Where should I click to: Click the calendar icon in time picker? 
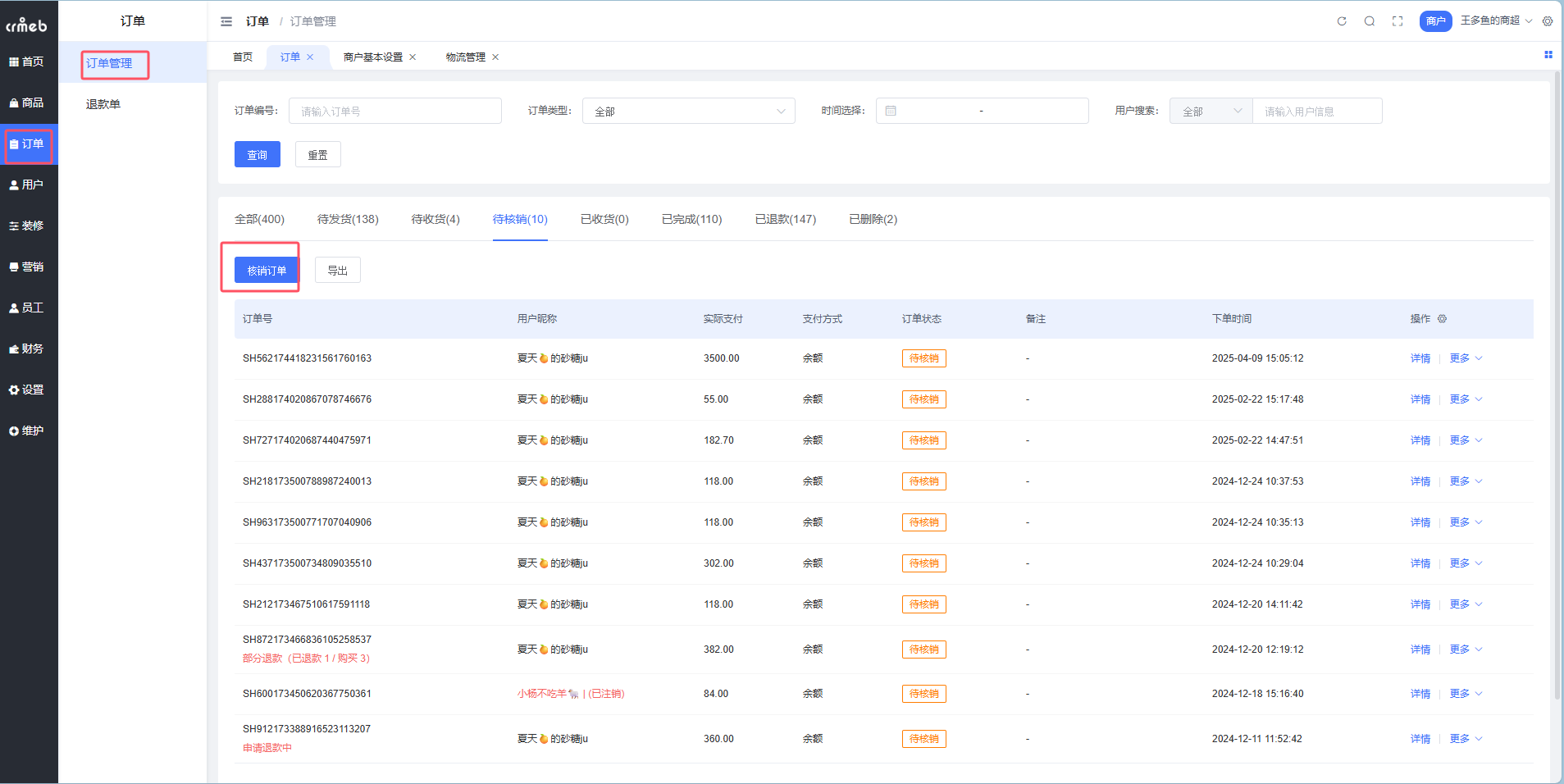point(891,111)
